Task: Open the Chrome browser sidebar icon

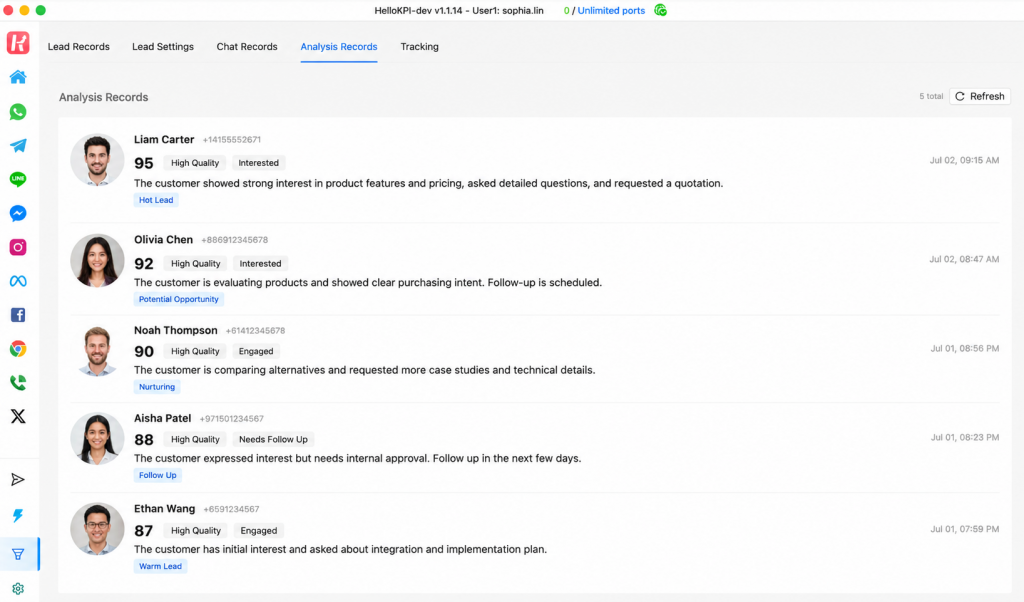Action: 18,349
